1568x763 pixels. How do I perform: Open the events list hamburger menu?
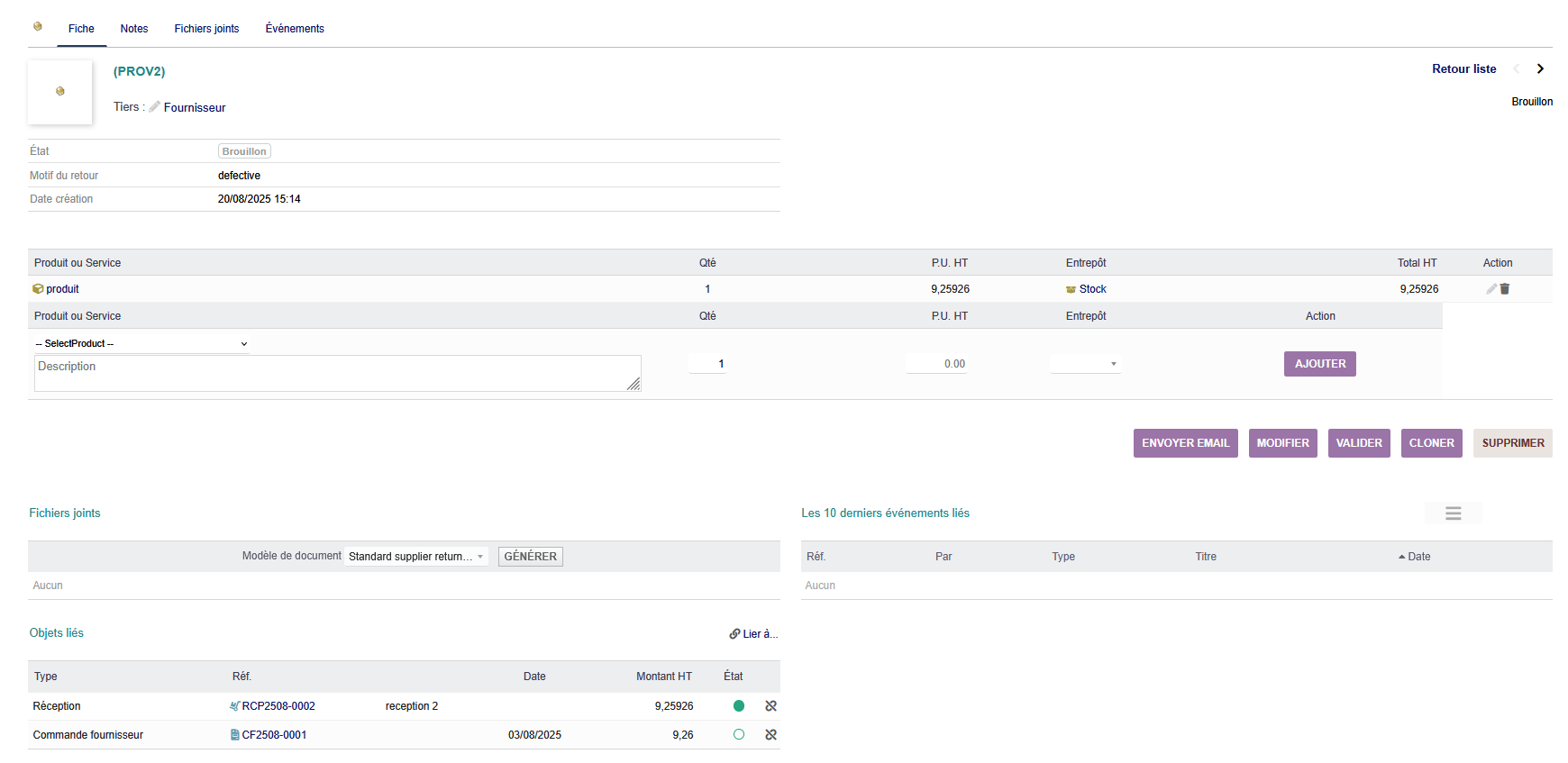tap(1453, 513)
